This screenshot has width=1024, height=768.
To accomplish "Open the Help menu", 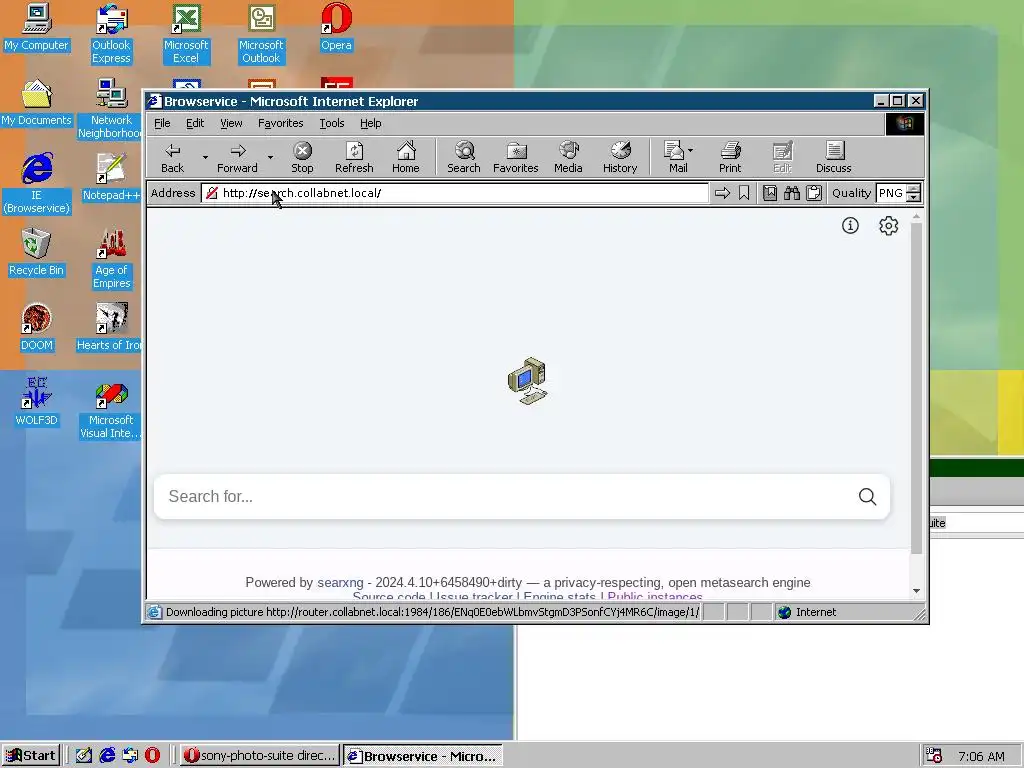I will click(x=370, y=123).
